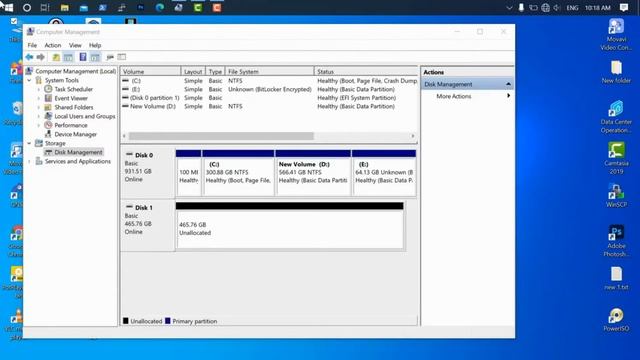The width and height of the screenshot is (640, 360).
Task: Select New Volume (D:) partition block
Action: (313, 173)
